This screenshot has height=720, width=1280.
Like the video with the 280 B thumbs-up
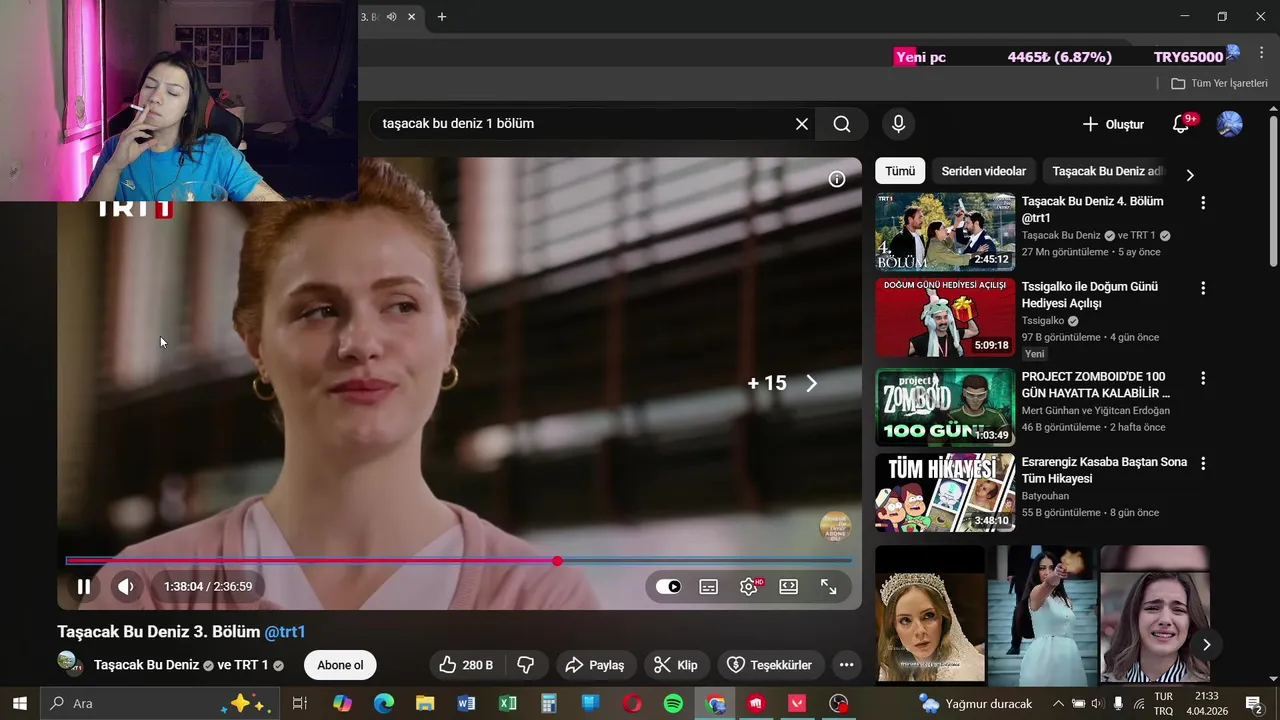(467, 665)
